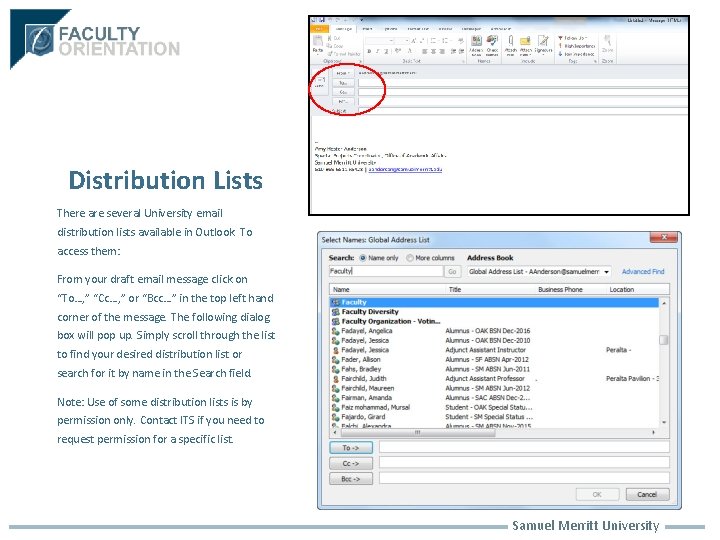Open the File tab in Outlook message

(x=319, y=29)
